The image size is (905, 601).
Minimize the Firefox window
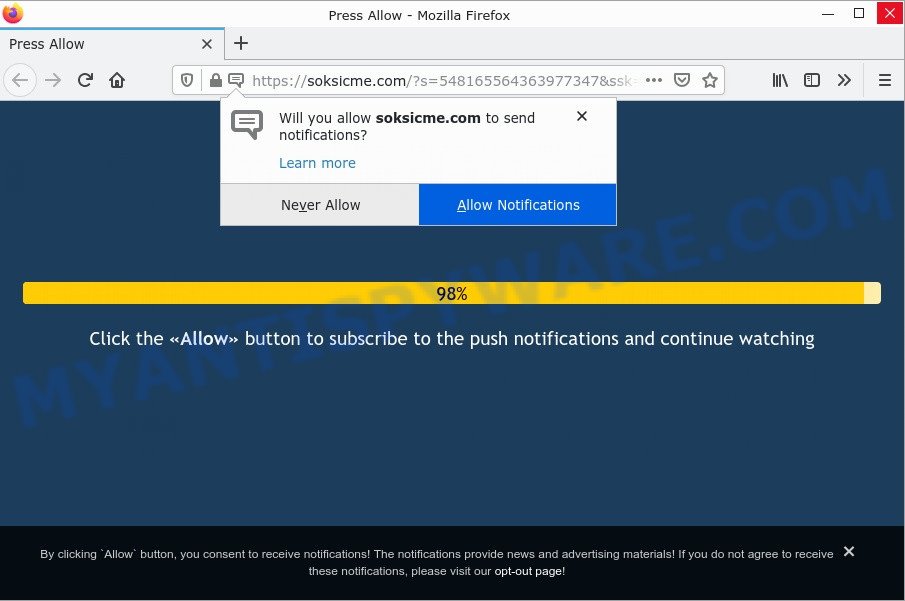click(828, 13)
